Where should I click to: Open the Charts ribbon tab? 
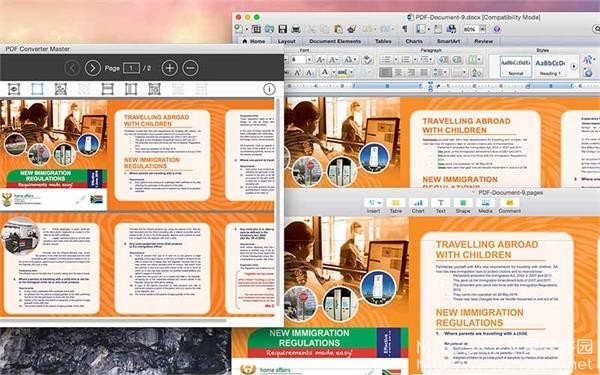click(x=414, y=41)
